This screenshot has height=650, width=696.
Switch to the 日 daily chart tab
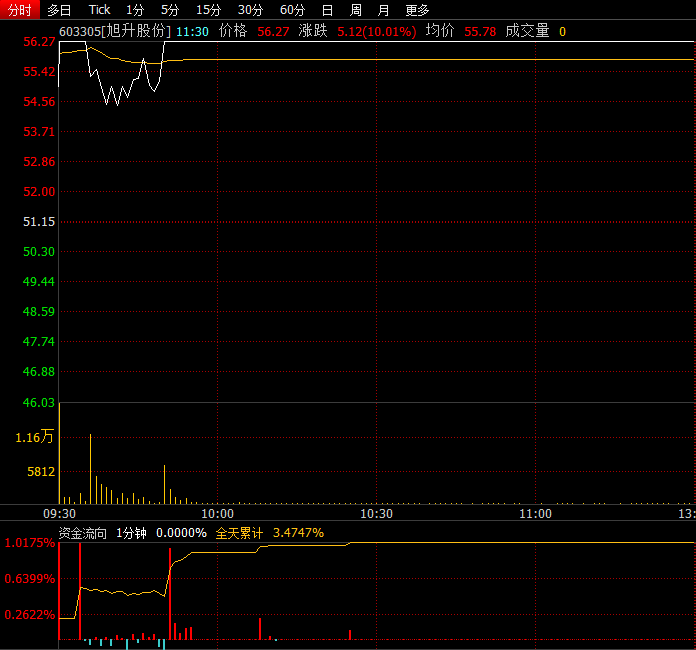(x=327, y=10)
